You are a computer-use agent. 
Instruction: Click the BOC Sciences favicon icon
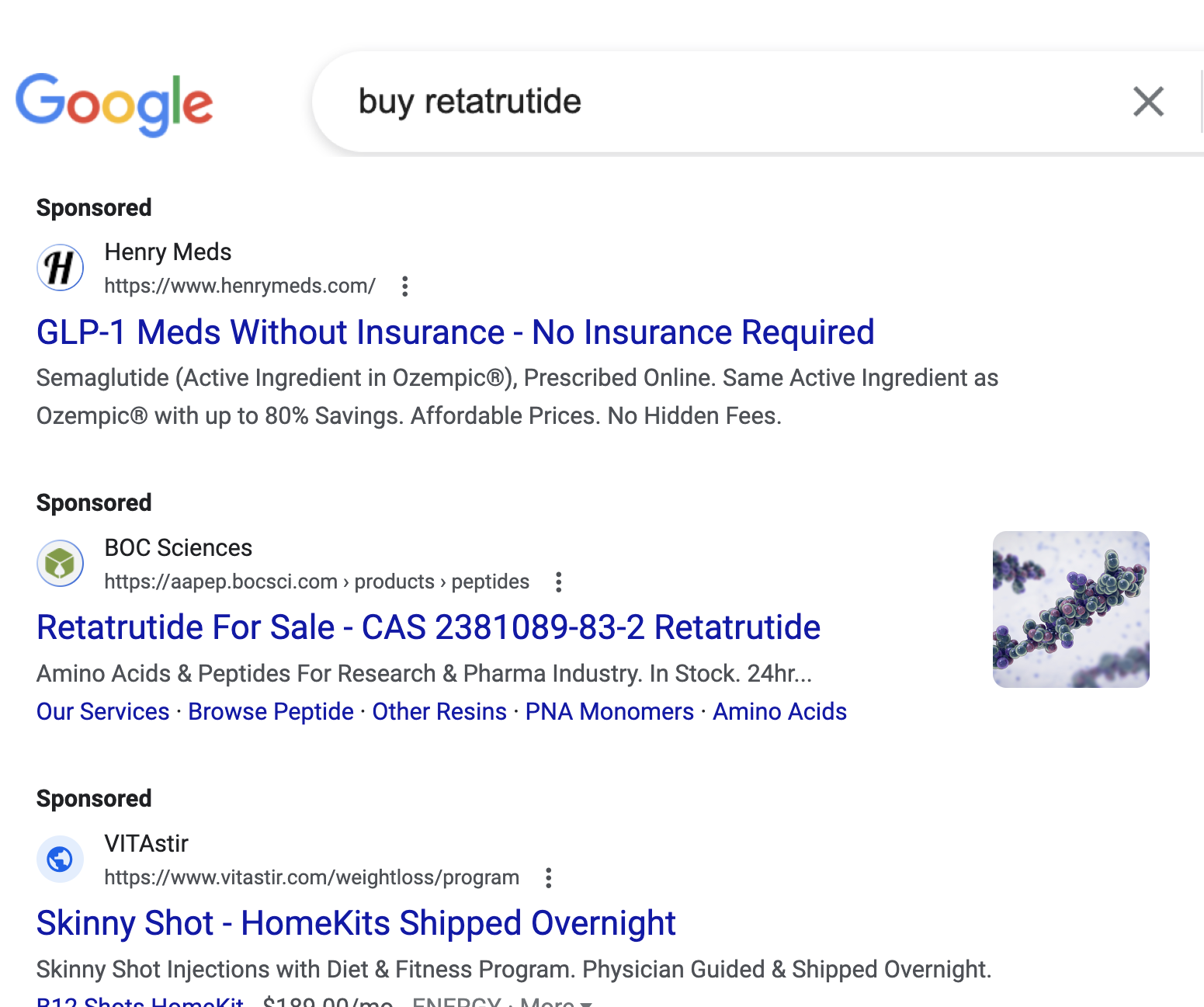click(61, 564)
